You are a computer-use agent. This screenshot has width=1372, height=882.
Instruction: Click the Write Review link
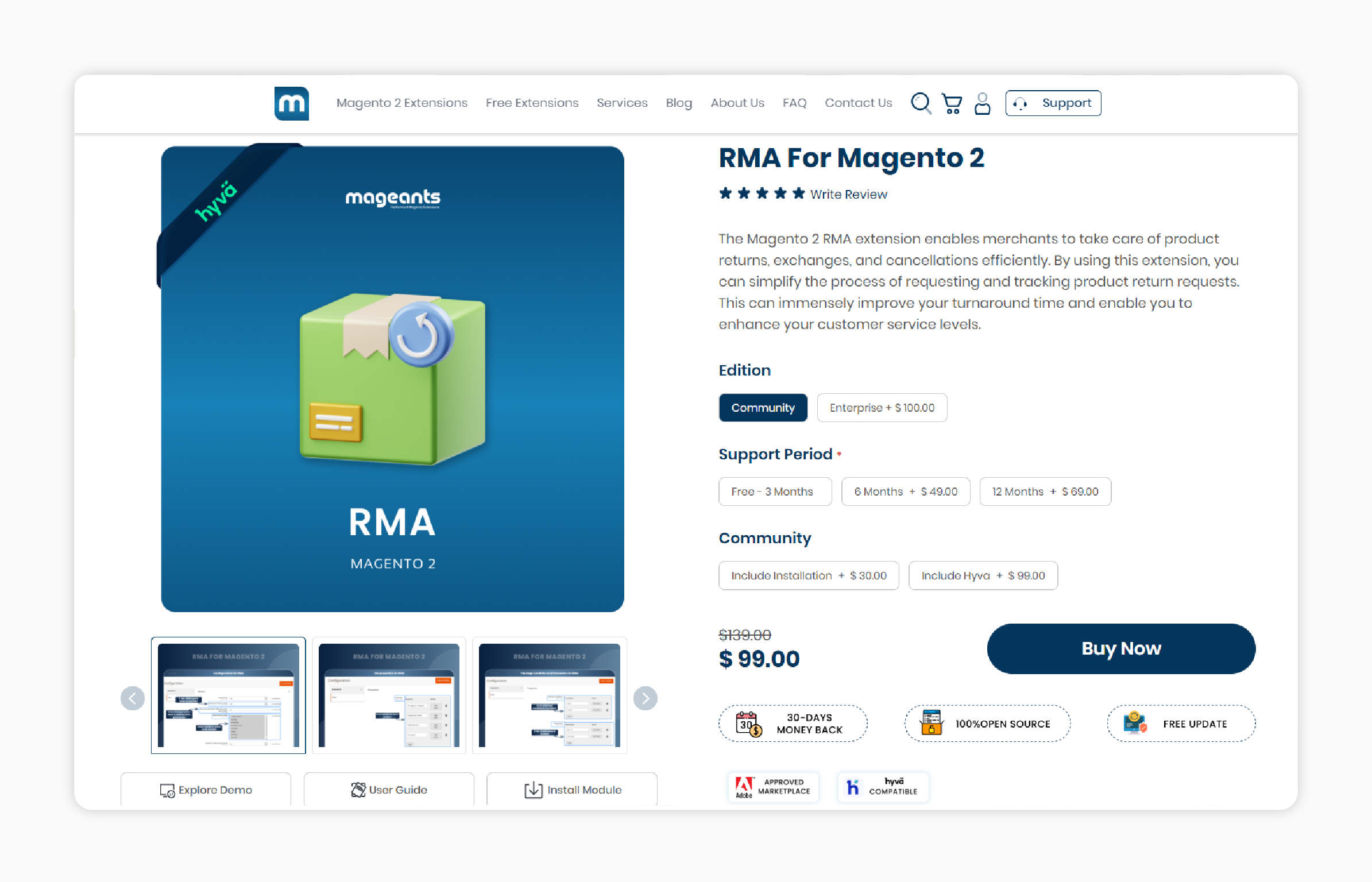point(849,194)
